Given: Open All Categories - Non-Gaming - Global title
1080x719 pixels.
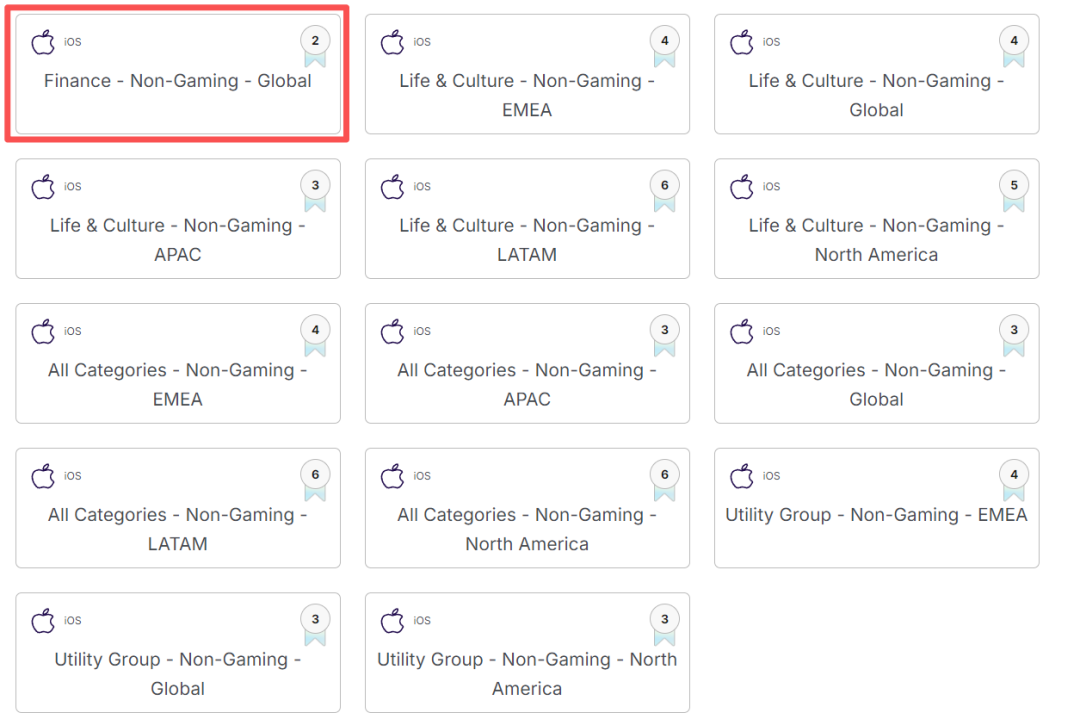Looking at the screenshot, I should click(x=876, y=384).
